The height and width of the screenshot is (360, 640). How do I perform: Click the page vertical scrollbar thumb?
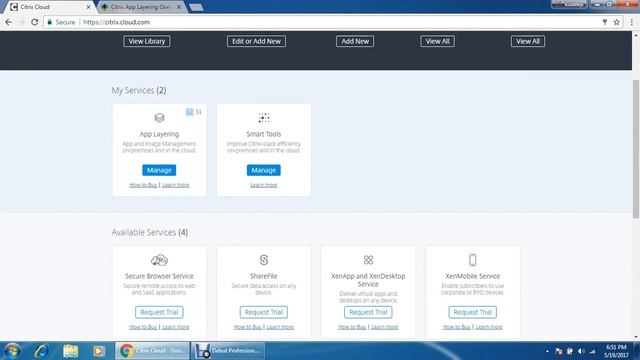[x=636, y=149]
